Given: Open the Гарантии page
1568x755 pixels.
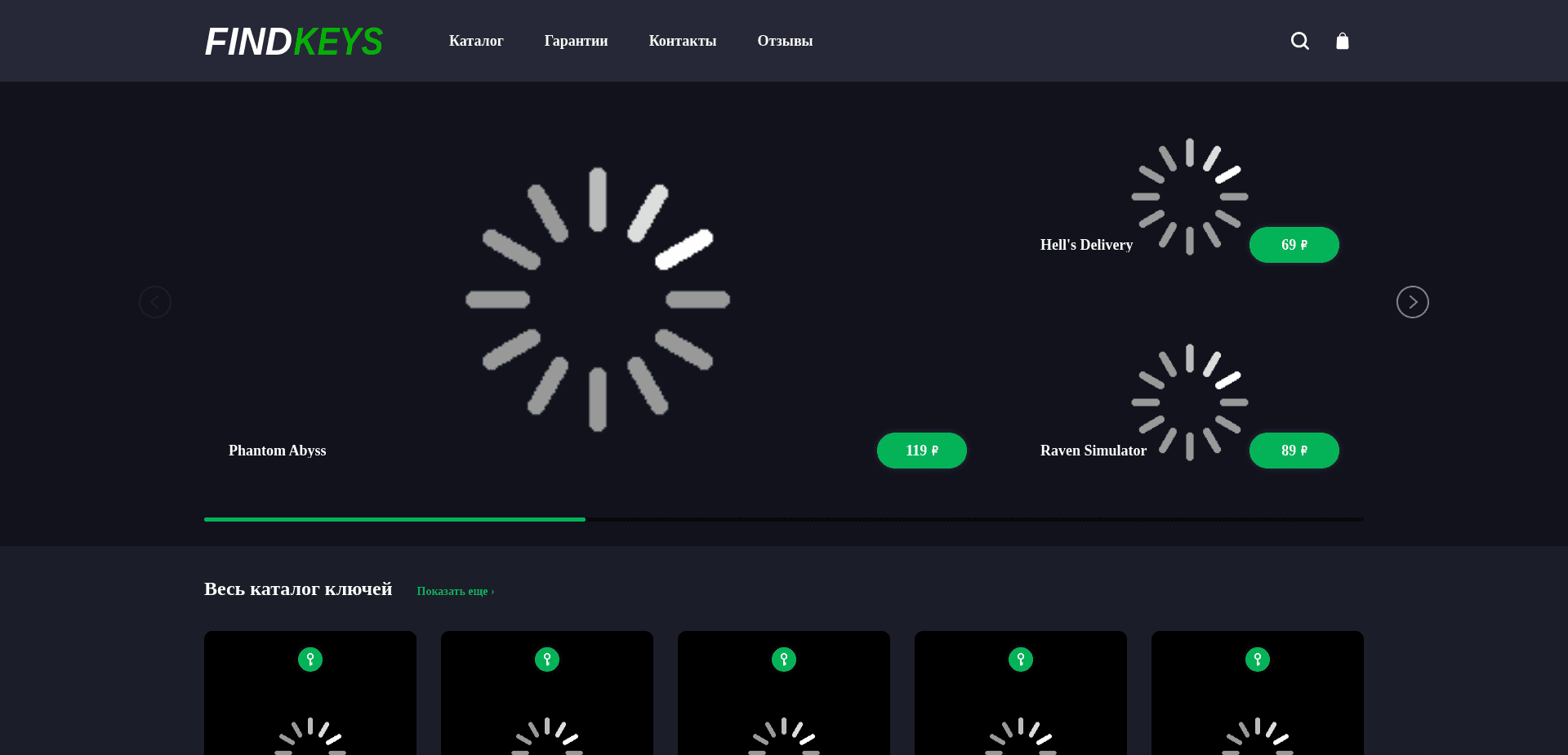Looking at the screenshot, I should 576,41.
